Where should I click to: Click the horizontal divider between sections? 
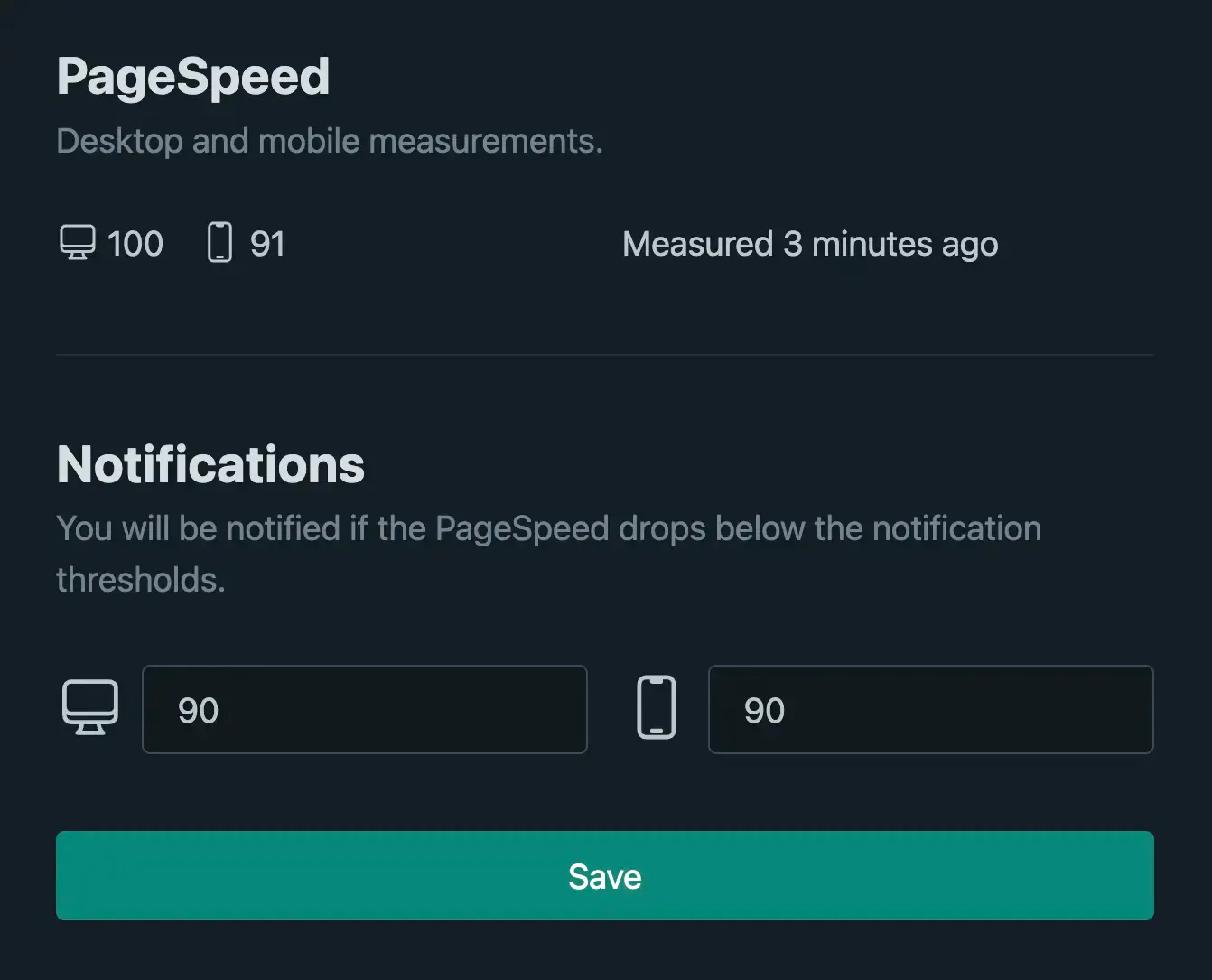tap(605, 355)
